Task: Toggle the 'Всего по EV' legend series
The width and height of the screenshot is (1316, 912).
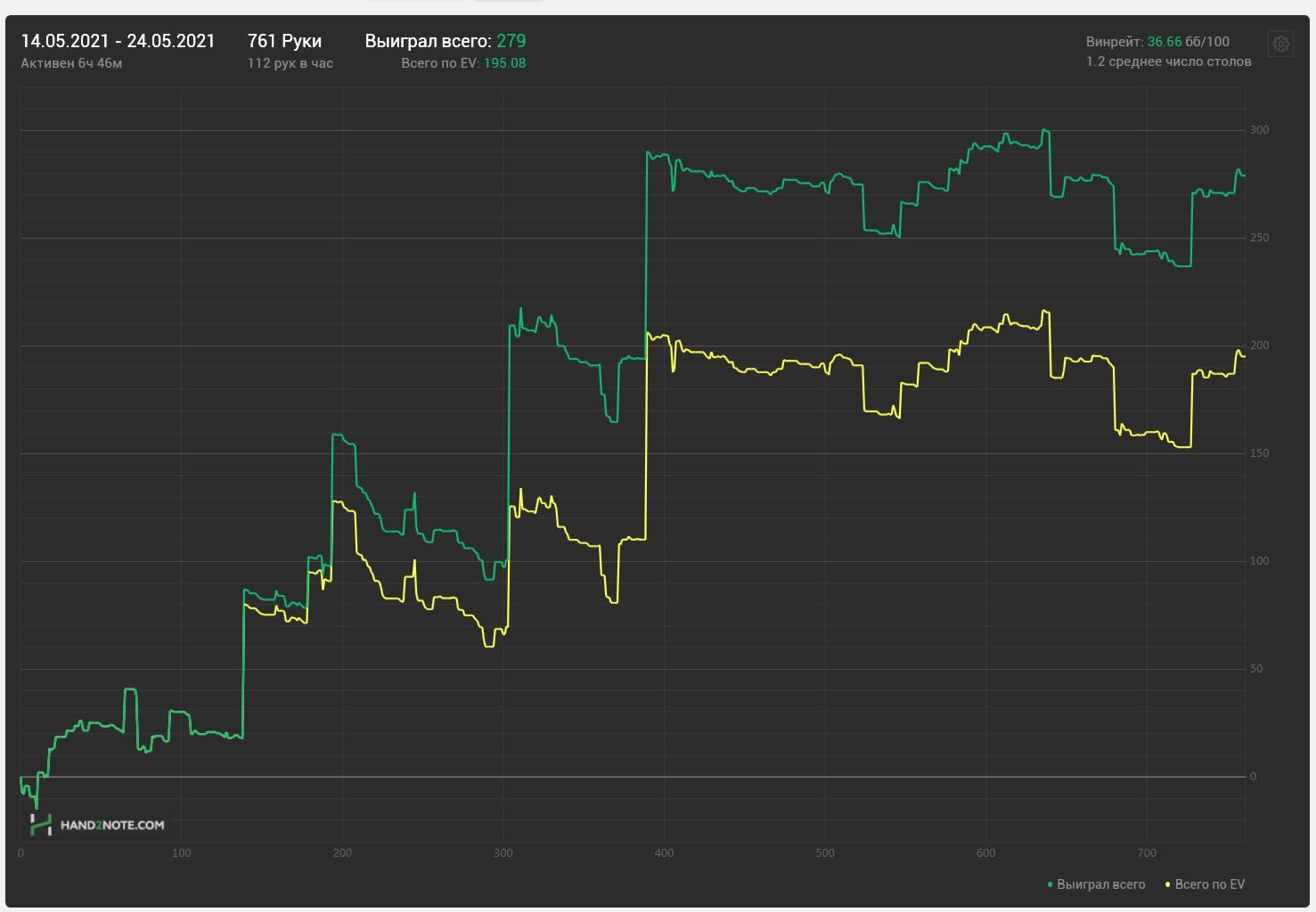Action: (x=1205, y=884)
